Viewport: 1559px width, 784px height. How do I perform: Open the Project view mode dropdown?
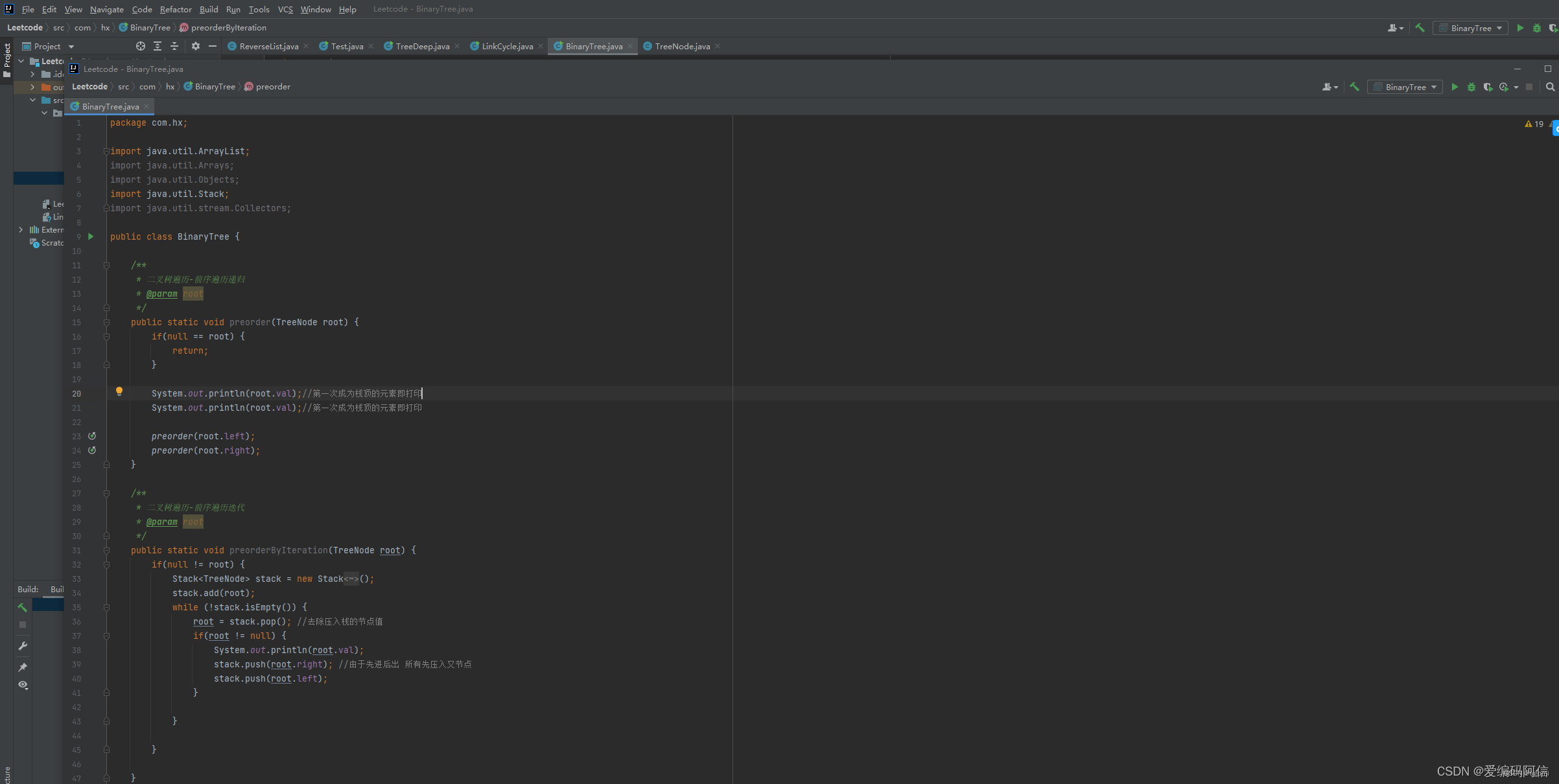coord(71,47)
